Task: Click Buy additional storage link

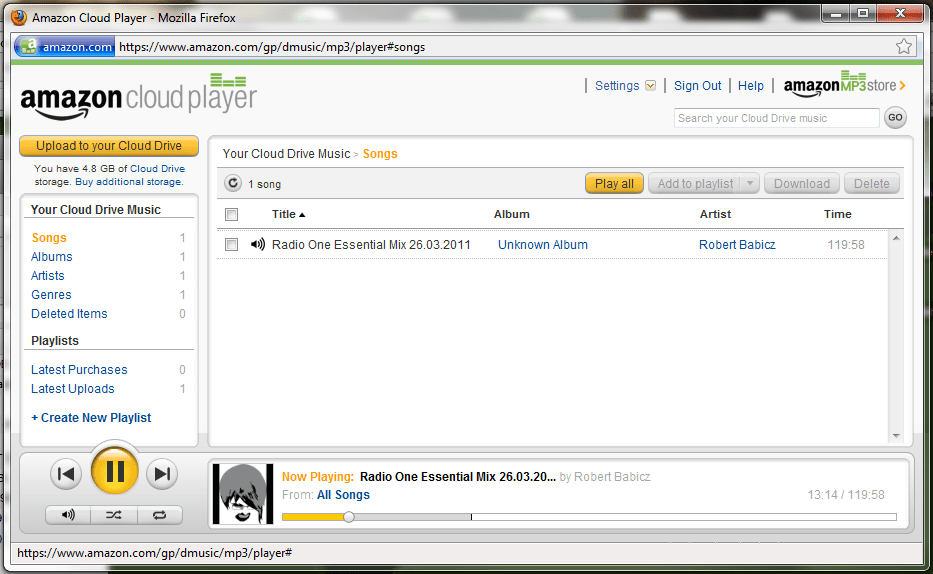Action: point(129,182)
